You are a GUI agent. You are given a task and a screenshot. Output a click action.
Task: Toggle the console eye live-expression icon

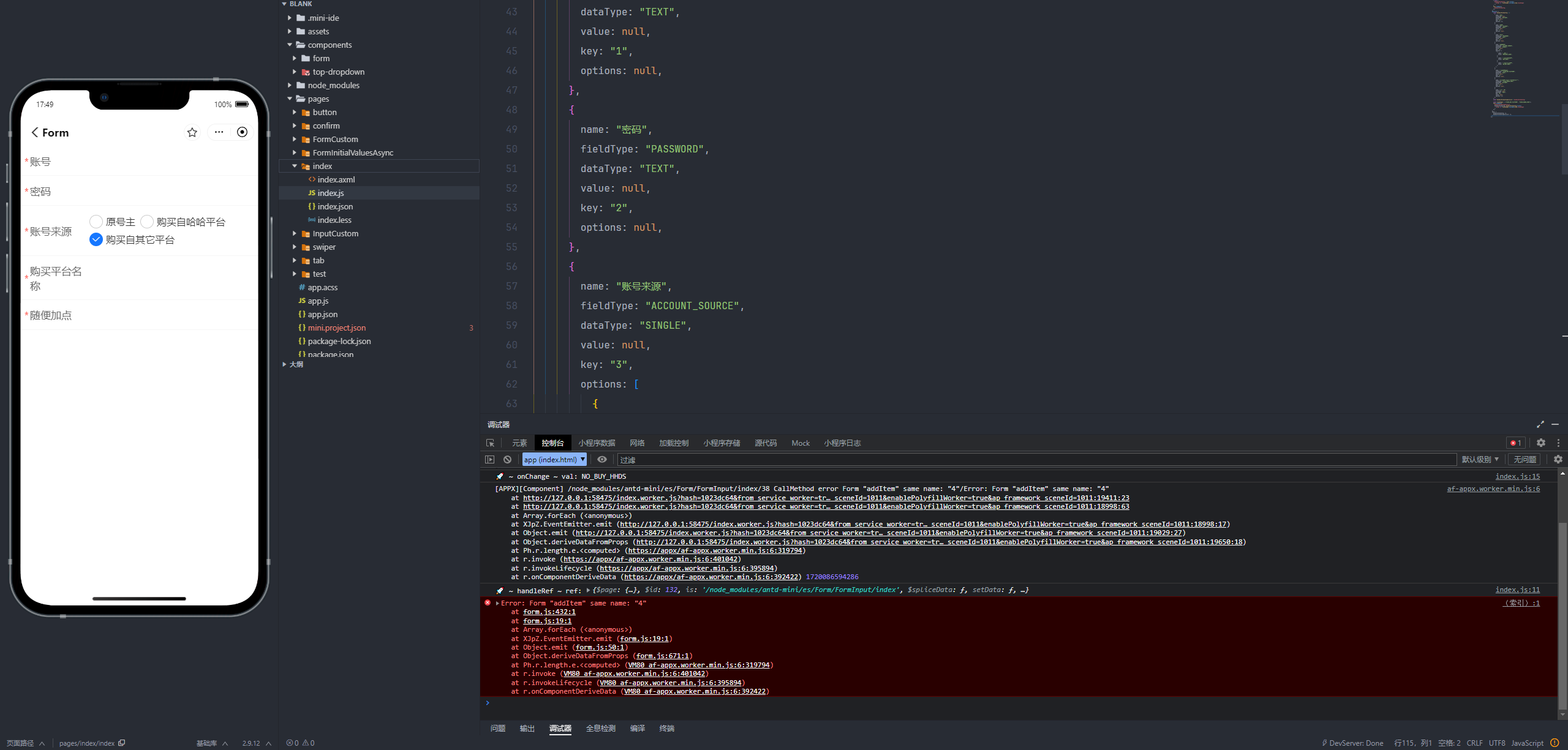click(602, 459)
